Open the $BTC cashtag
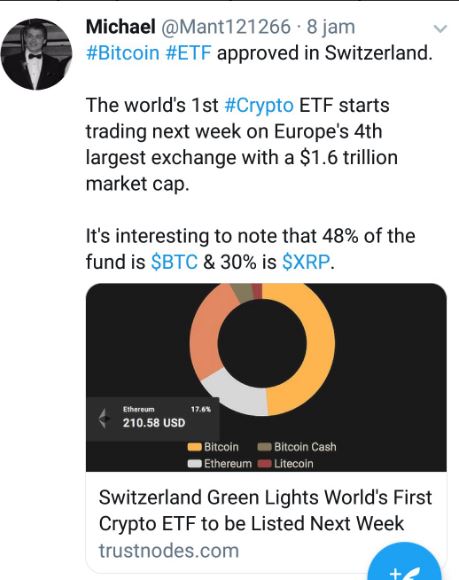The width and height of the screenshot is (459, 580). [174, 262]
